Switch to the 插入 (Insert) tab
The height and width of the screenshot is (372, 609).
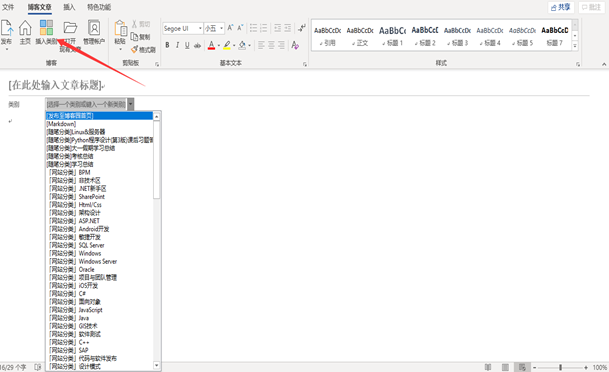[x=69, y=7]
